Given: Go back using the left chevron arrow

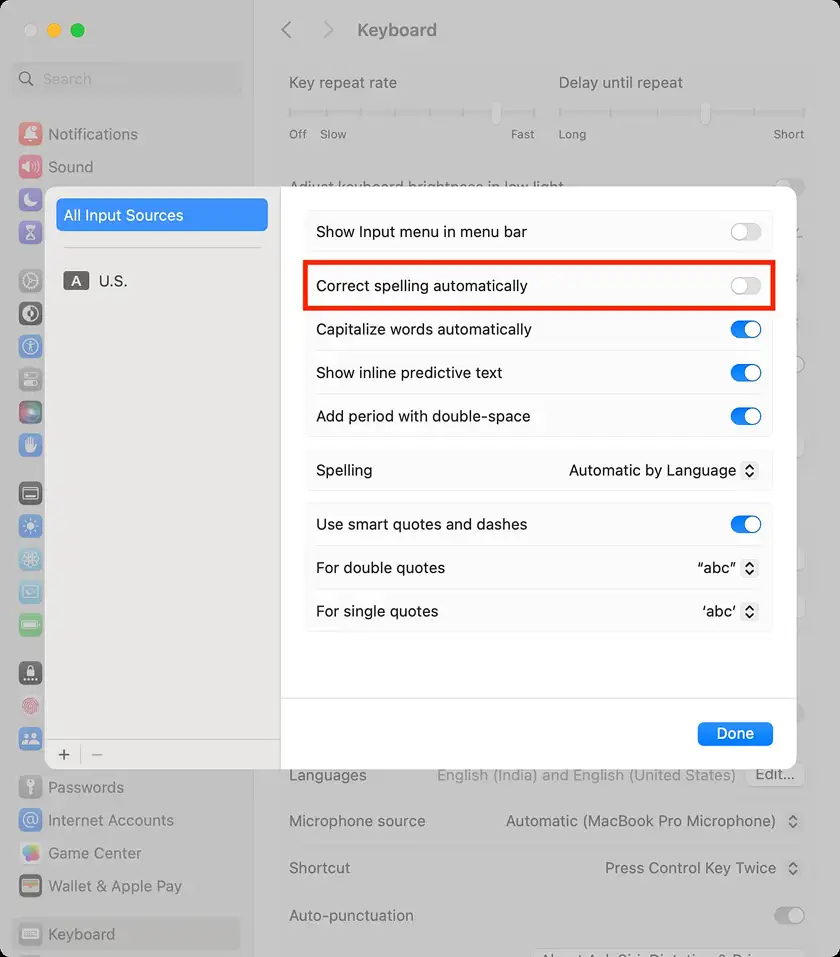Looking at the screenshot, I should [x=287, y=30].
